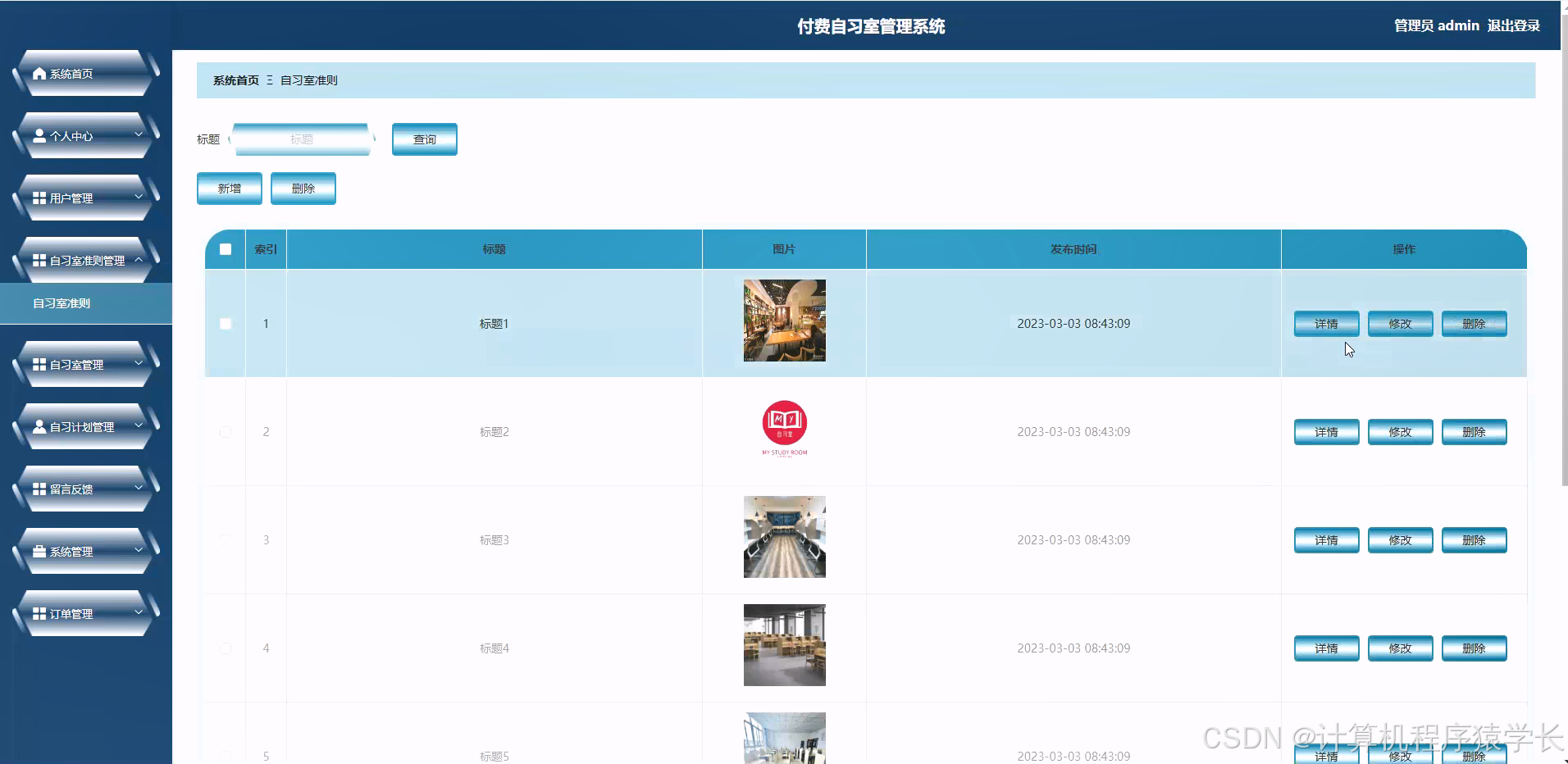Check the checkbox for row 标题2

[x=226, y=432]
